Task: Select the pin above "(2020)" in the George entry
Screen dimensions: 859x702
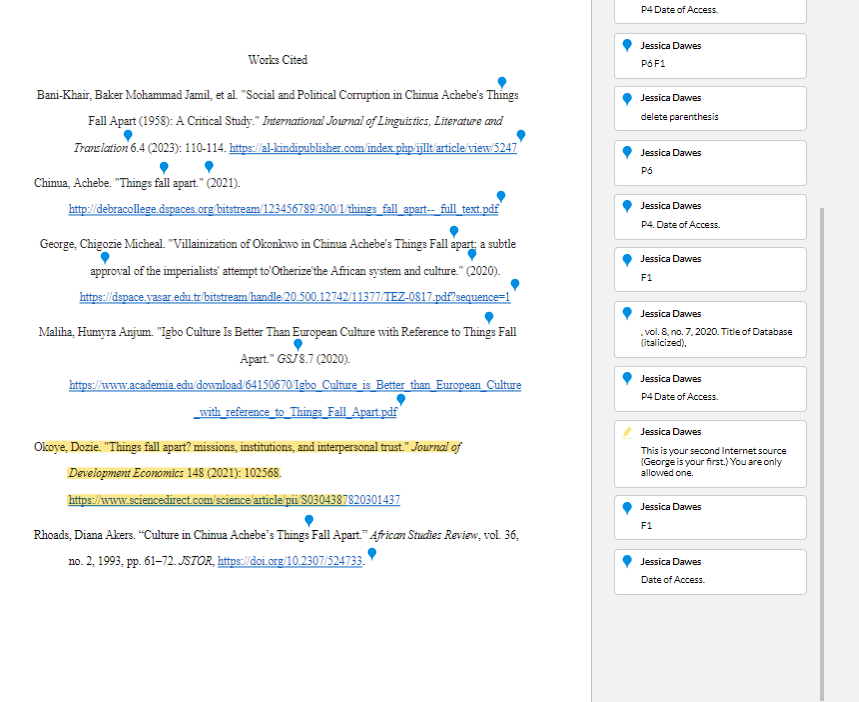Action: [x=472, y=255]
